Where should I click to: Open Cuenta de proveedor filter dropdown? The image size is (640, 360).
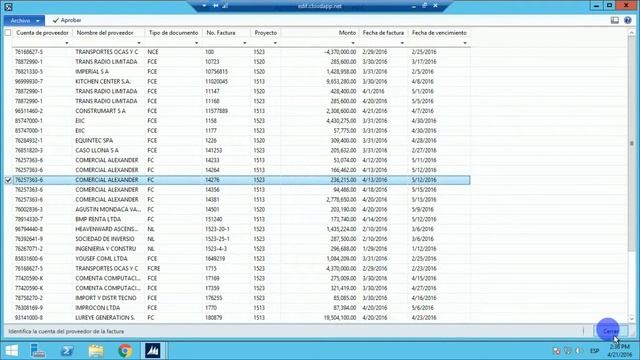pos(67,43)
